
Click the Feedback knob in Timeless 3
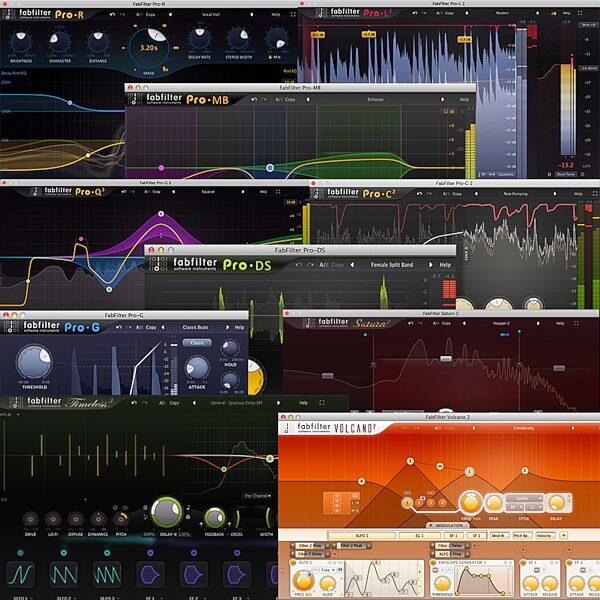215,518
